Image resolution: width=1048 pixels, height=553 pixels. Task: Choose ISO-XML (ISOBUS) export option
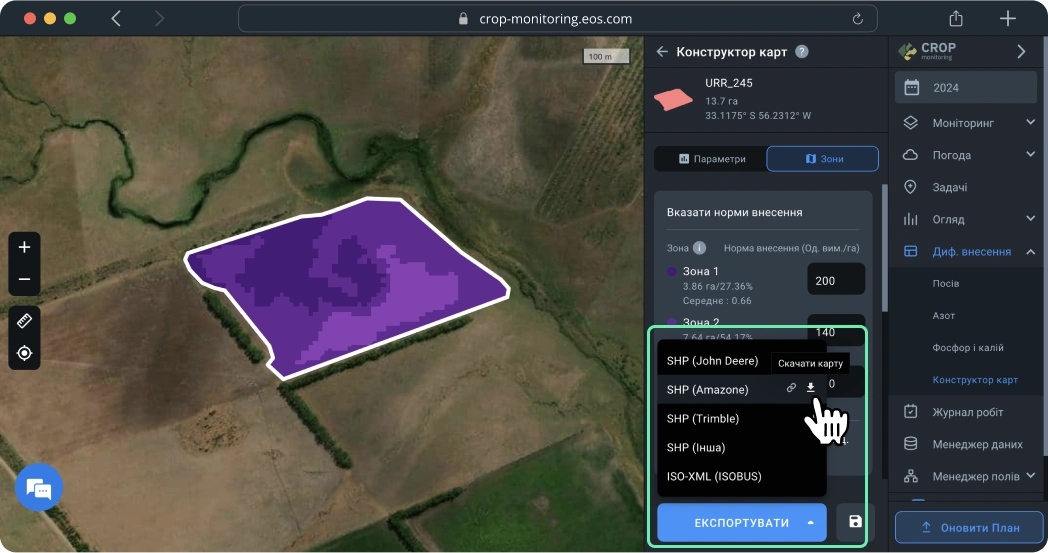tap(714, 476)
